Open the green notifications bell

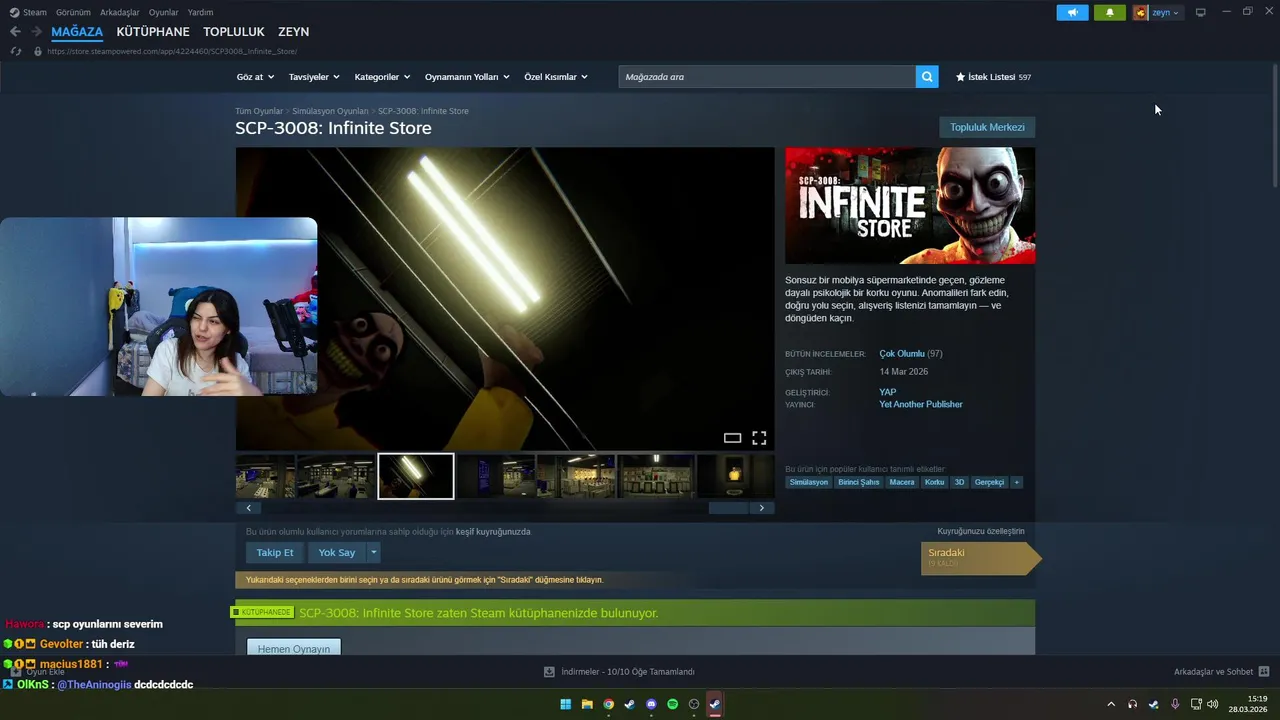coord(1109,12)
